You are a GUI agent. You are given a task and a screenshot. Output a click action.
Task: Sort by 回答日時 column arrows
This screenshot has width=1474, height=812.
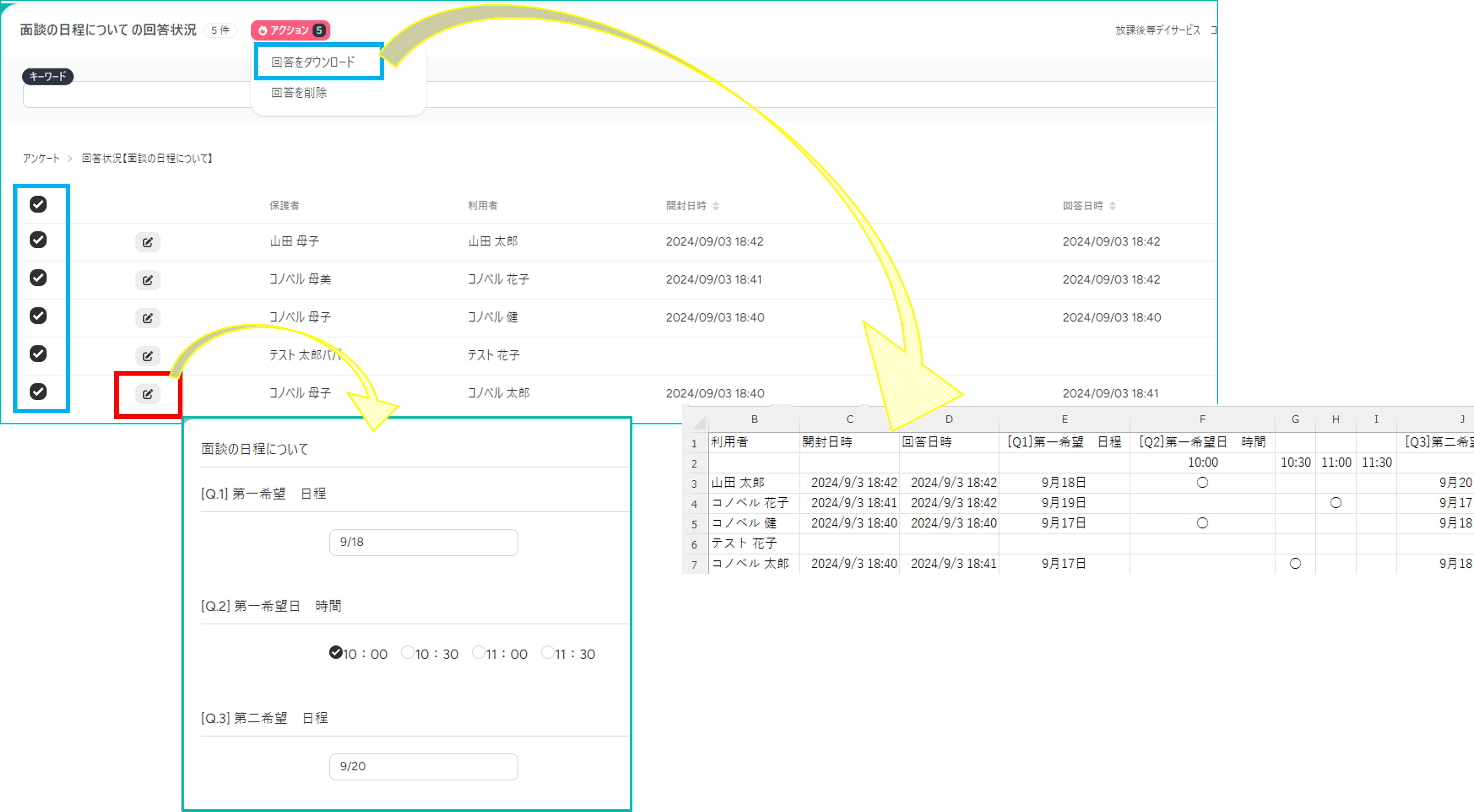click(x=1112, y=206)
